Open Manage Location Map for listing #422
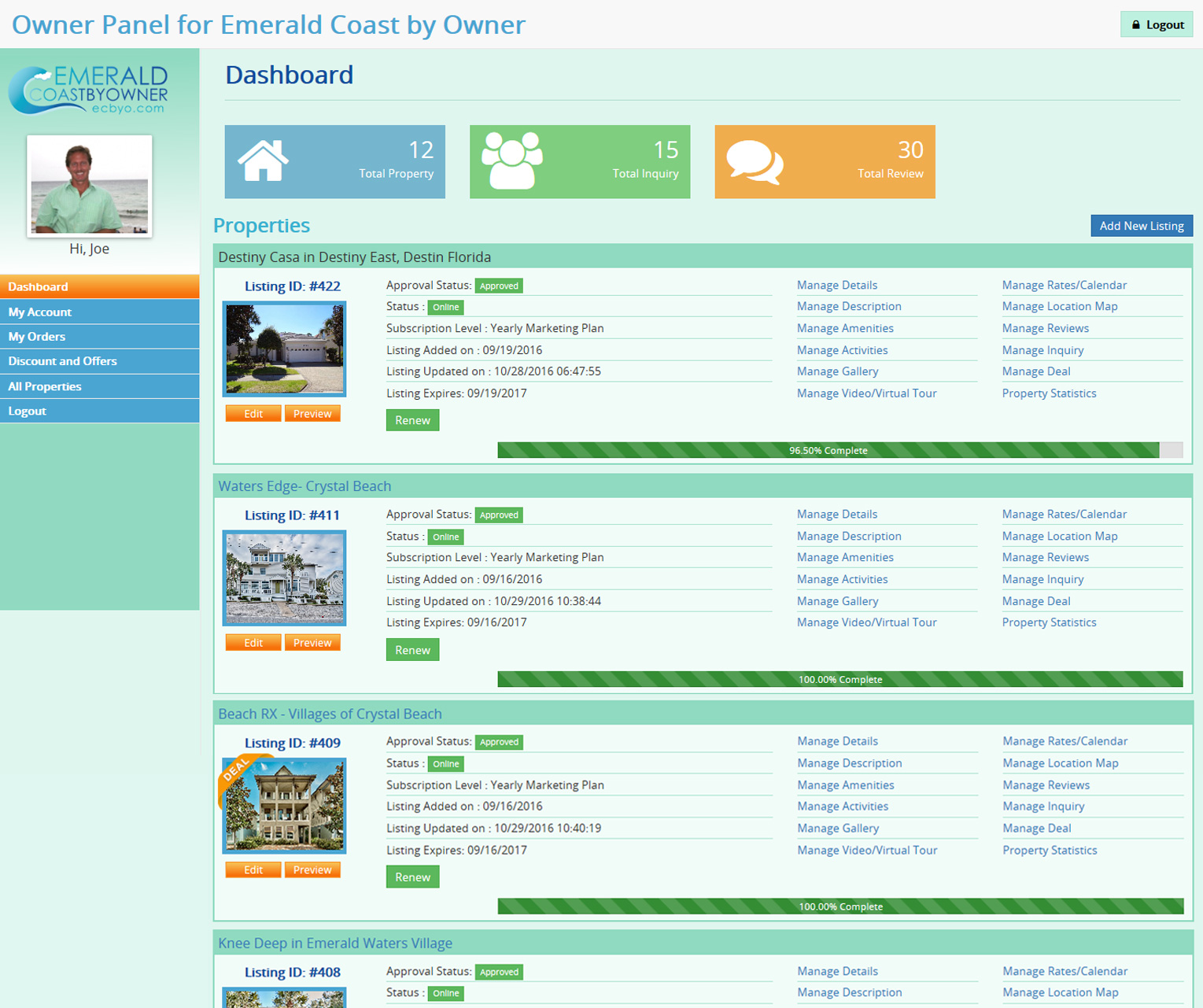 click(1060, 306)
